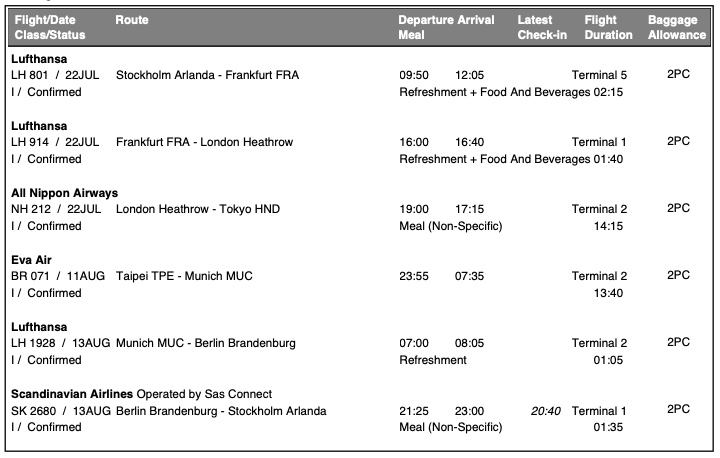Select the Stockholm Arlanda - Frankfurt FRA route

point(207,75)
